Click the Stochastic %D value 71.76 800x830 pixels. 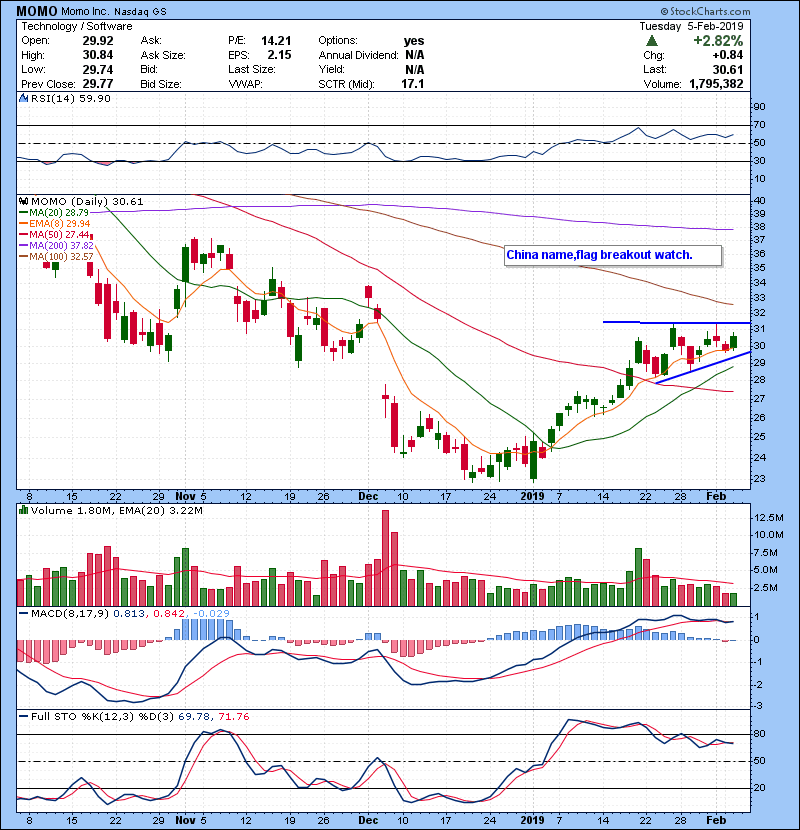coord(233,716)
